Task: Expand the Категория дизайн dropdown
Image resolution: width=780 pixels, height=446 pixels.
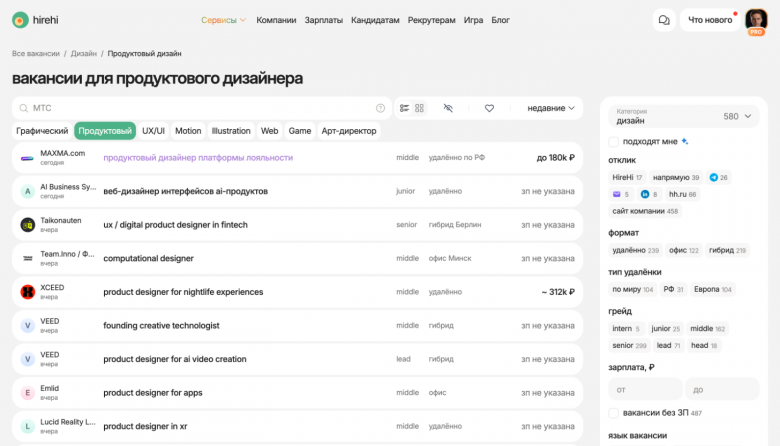Action: [683, 116]
